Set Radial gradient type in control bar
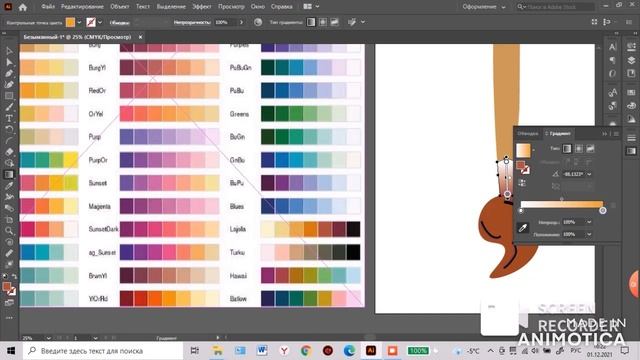640x360 pixels. coord(323,22)
